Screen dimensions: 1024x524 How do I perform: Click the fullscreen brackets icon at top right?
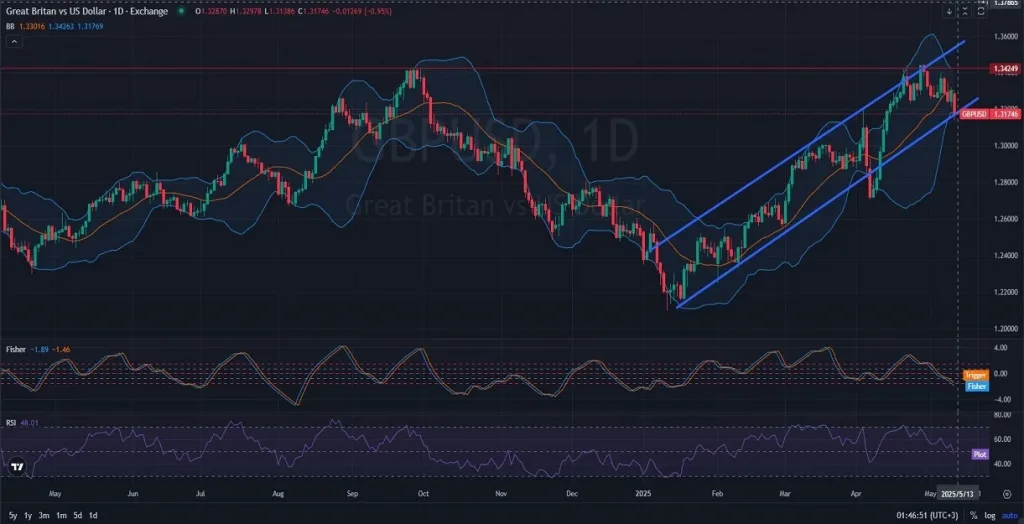click(x=982, y=11)
